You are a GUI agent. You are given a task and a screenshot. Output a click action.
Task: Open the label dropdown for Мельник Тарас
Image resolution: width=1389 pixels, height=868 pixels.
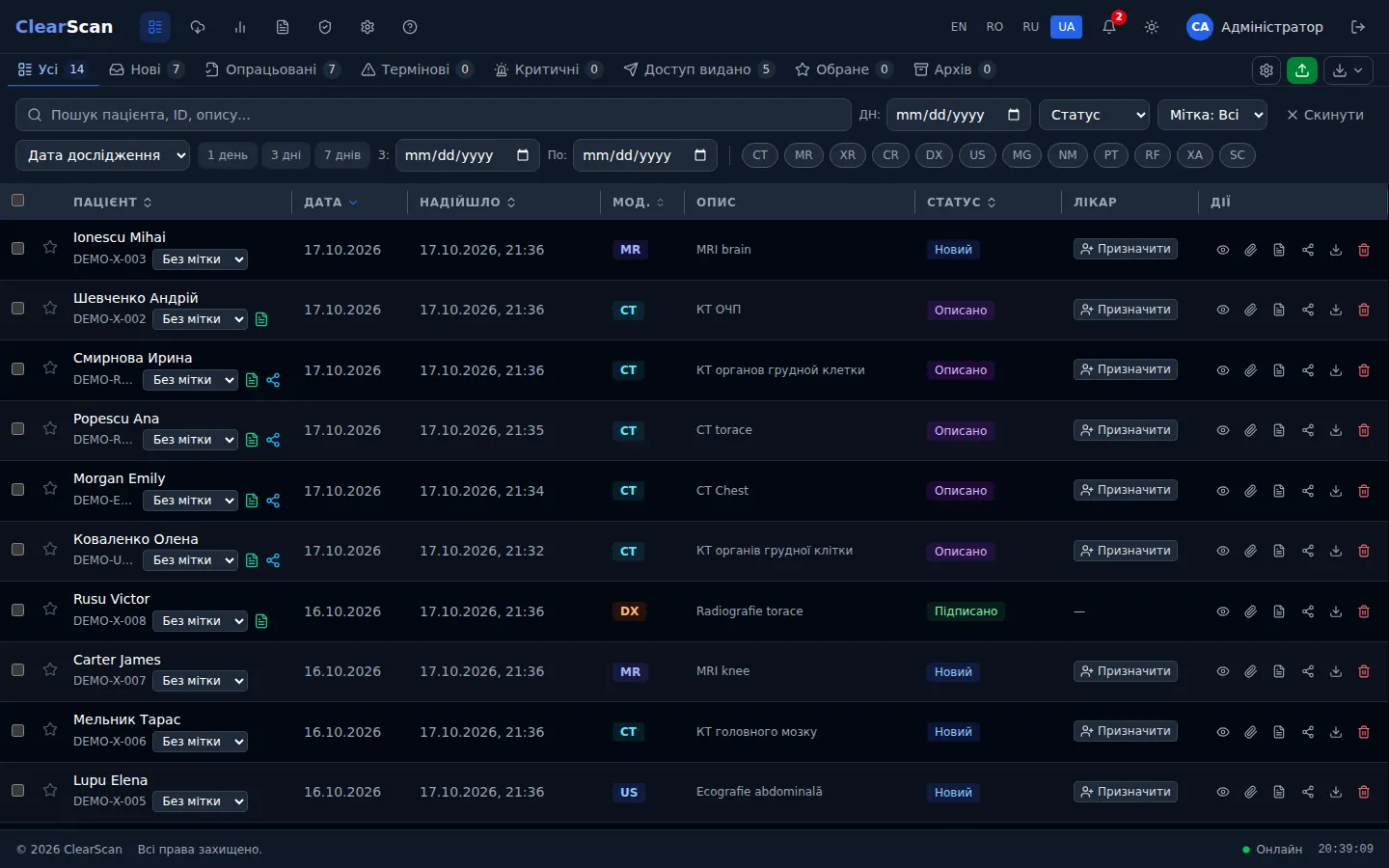point(200,742)
